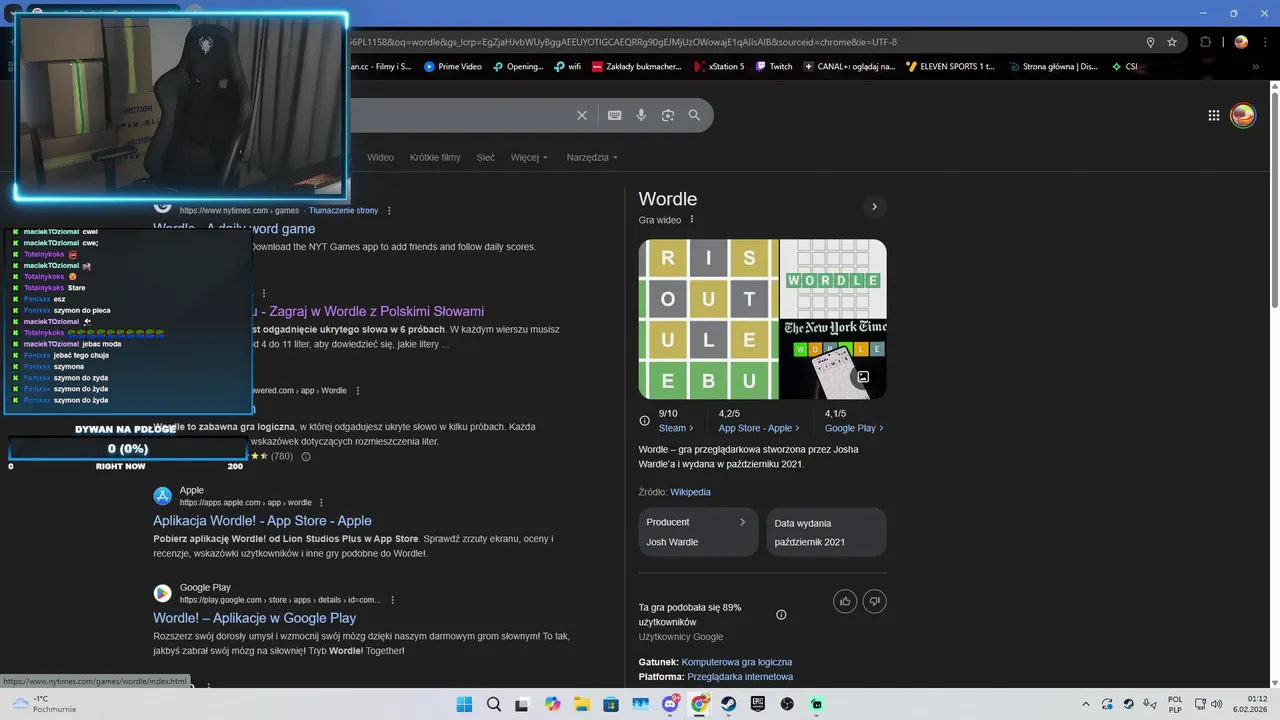Open the Google apps grid

pos(1214,115)
